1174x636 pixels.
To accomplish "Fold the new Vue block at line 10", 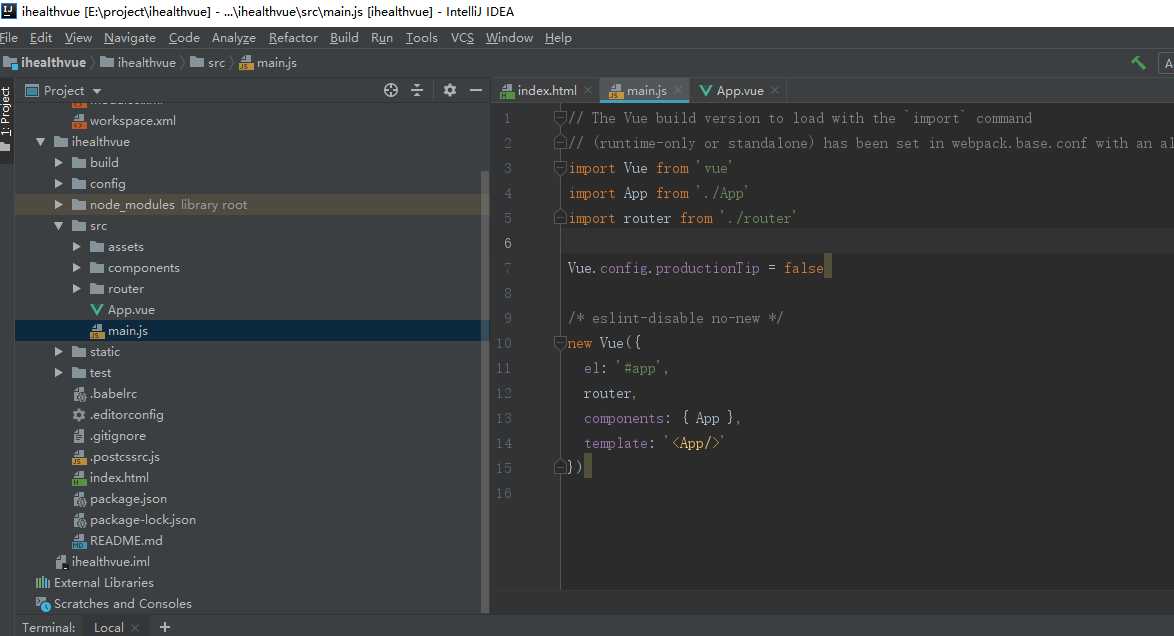I will click(559, 342).
